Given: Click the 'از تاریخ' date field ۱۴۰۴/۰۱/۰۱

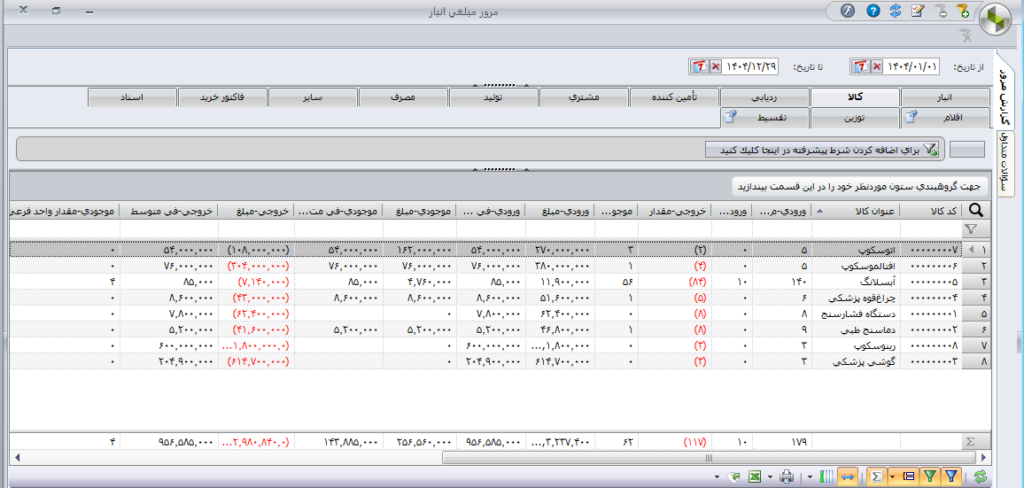Looking at the screenshot, I should (x=913, y=67).
